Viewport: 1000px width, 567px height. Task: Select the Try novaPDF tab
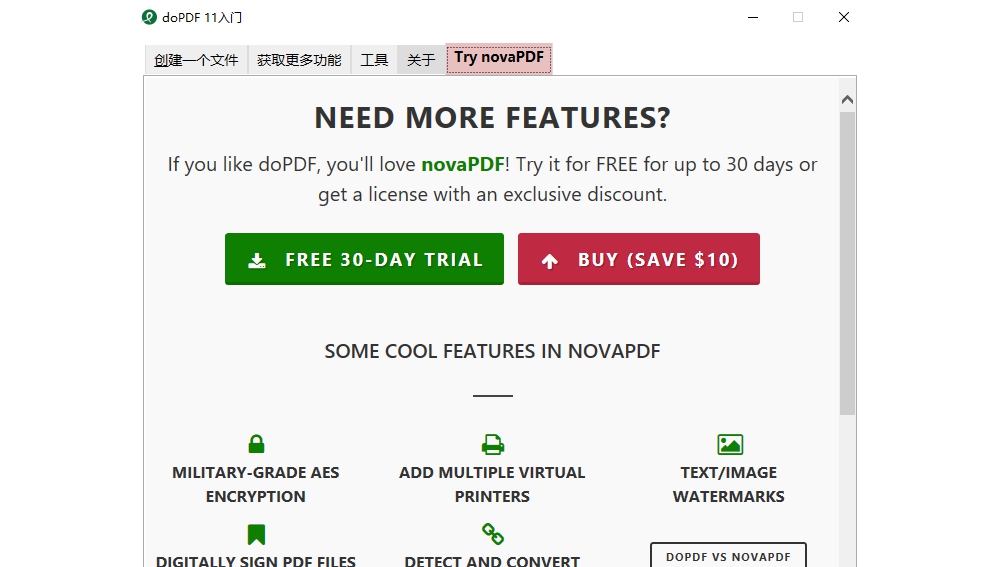[499, 59]
